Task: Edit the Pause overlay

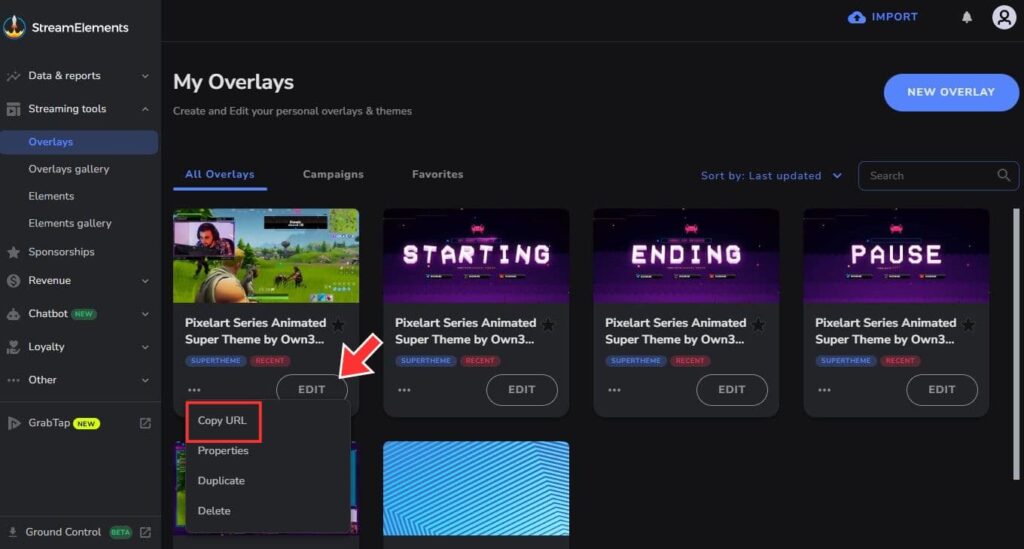Action: [x=942, y=389]
